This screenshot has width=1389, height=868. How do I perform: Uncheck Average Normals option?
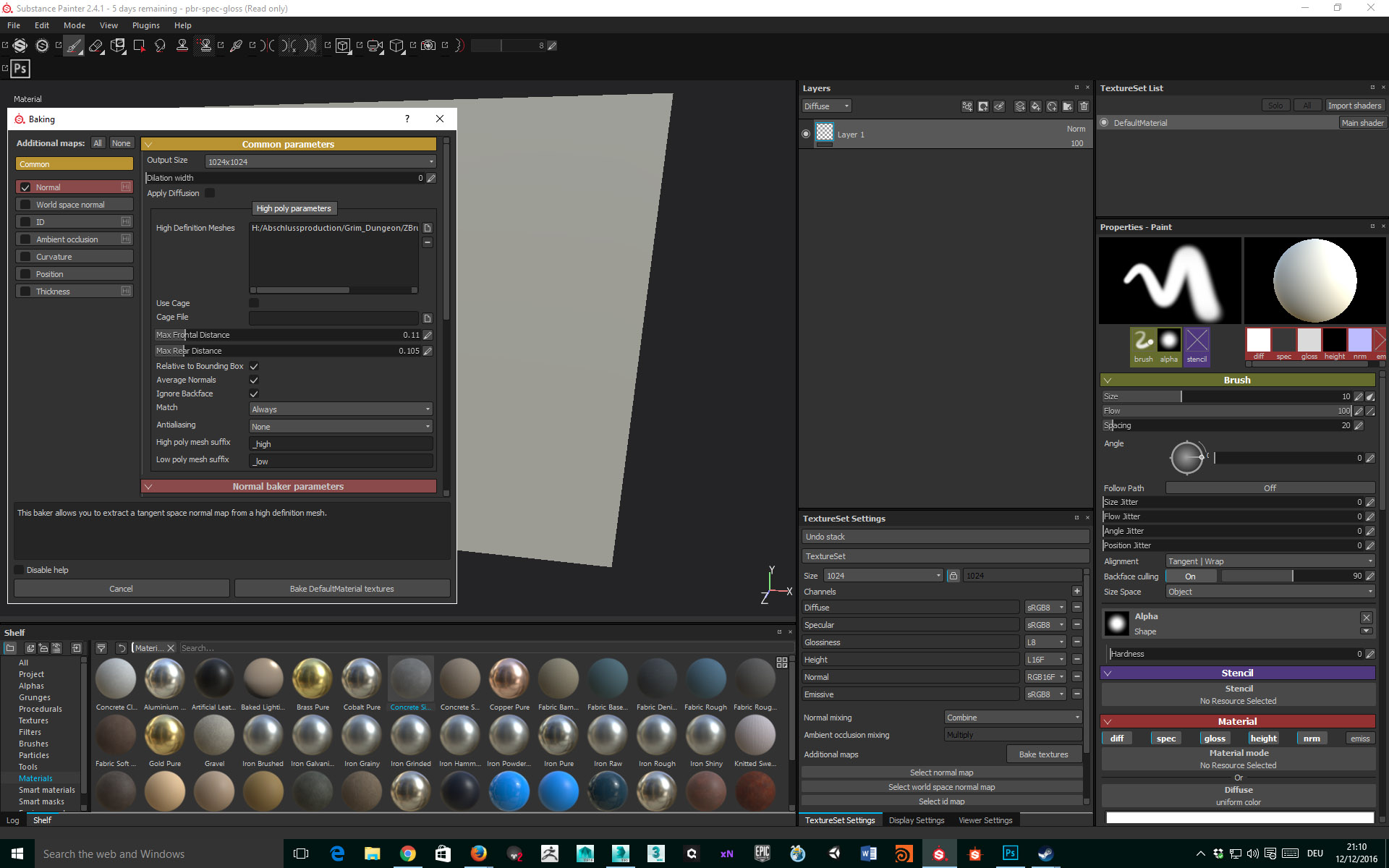pos(254,380)
